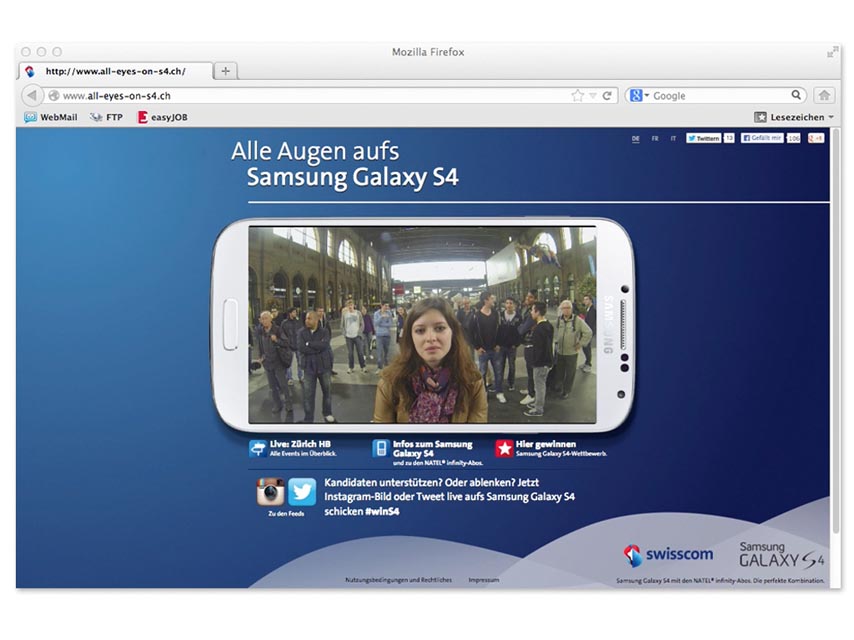Open the Twitter feed icon
The width and height of the screenshot is (854, 640).
[302, 492]
